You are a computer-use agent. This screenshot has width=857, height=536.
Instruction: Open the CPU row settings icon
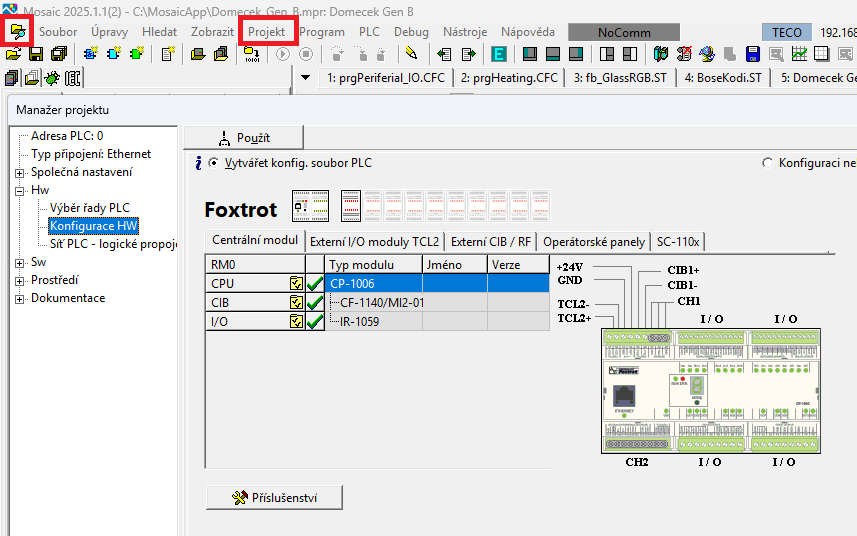tap(296, 284)
